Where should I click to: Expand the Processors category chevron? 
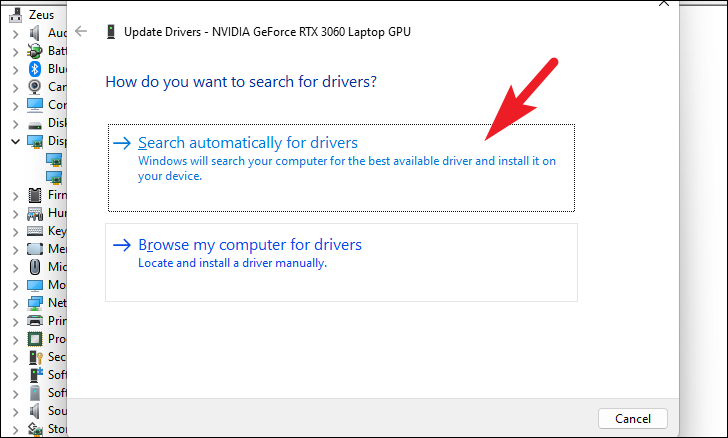point(15,340)
